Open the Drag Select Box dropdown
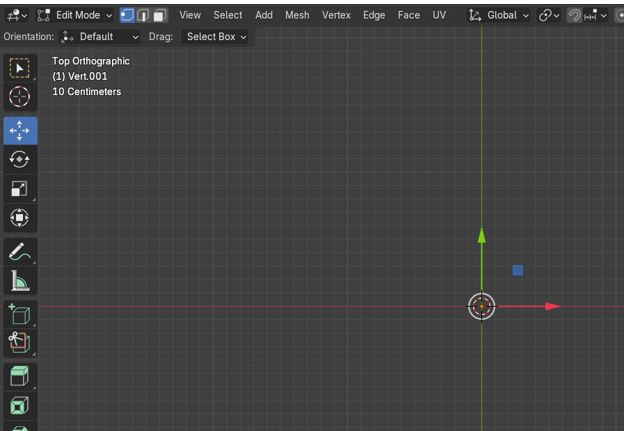 click(x=216, y=36)
